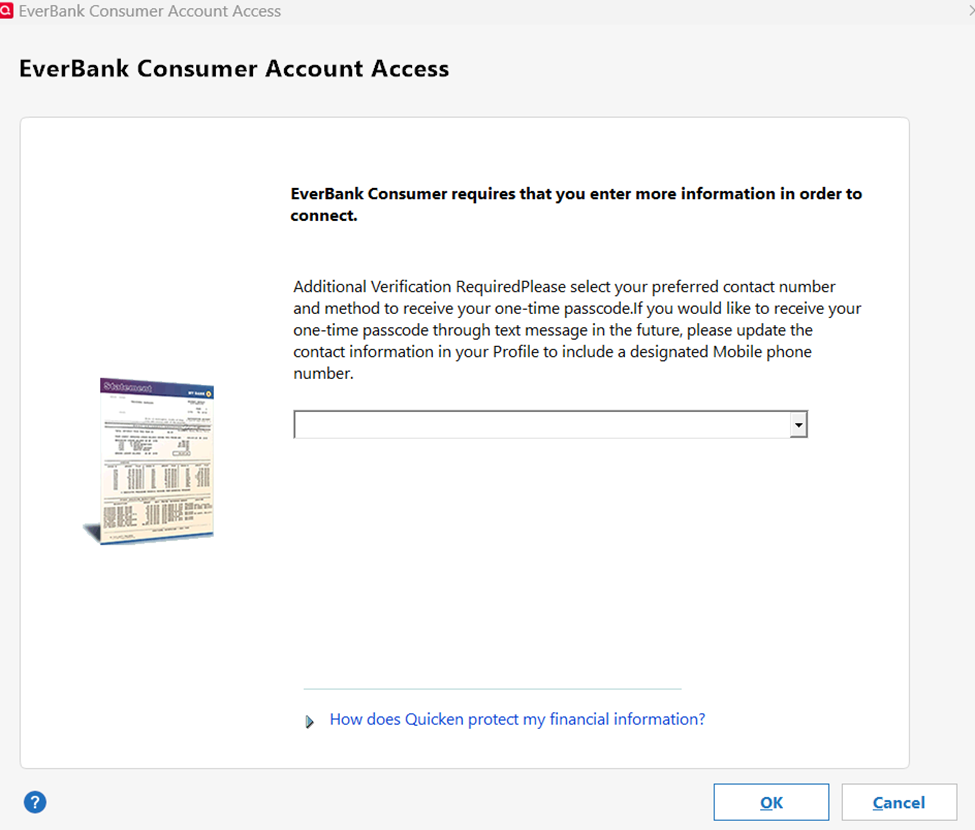Click the Cancel button

coord(899,802)
